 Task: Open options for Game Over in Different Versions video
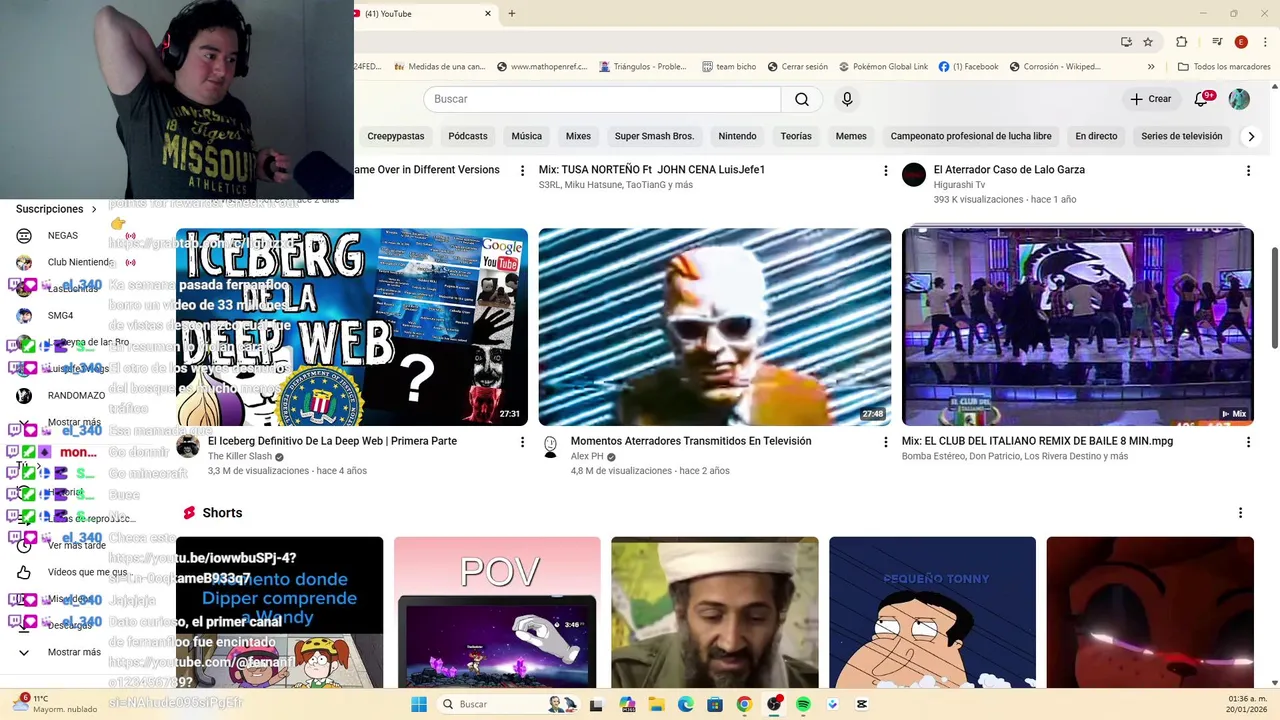point(522,171)
